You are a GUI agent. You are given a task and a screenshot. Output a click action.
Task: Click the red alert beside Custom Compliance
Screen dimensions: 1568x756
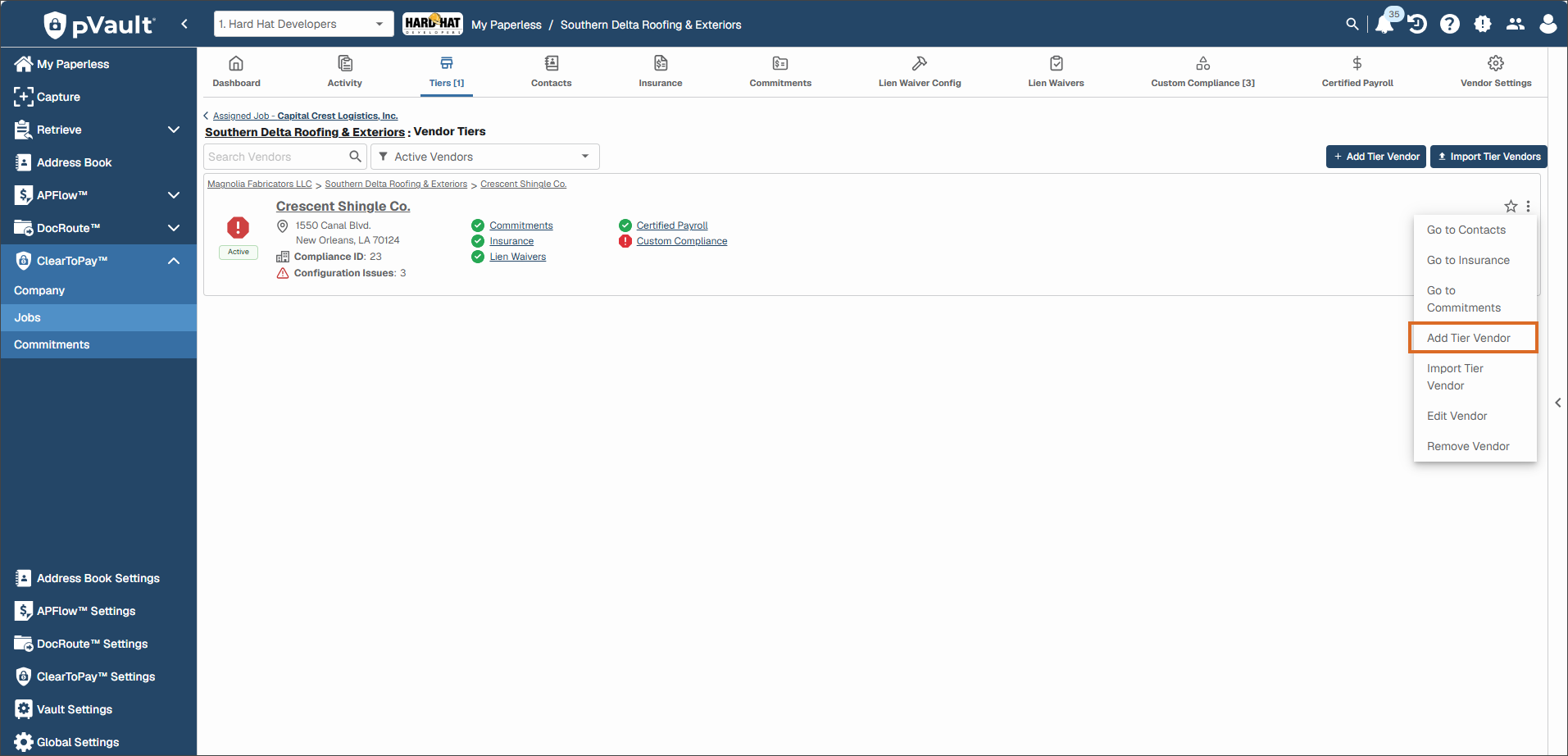[625, 241]
